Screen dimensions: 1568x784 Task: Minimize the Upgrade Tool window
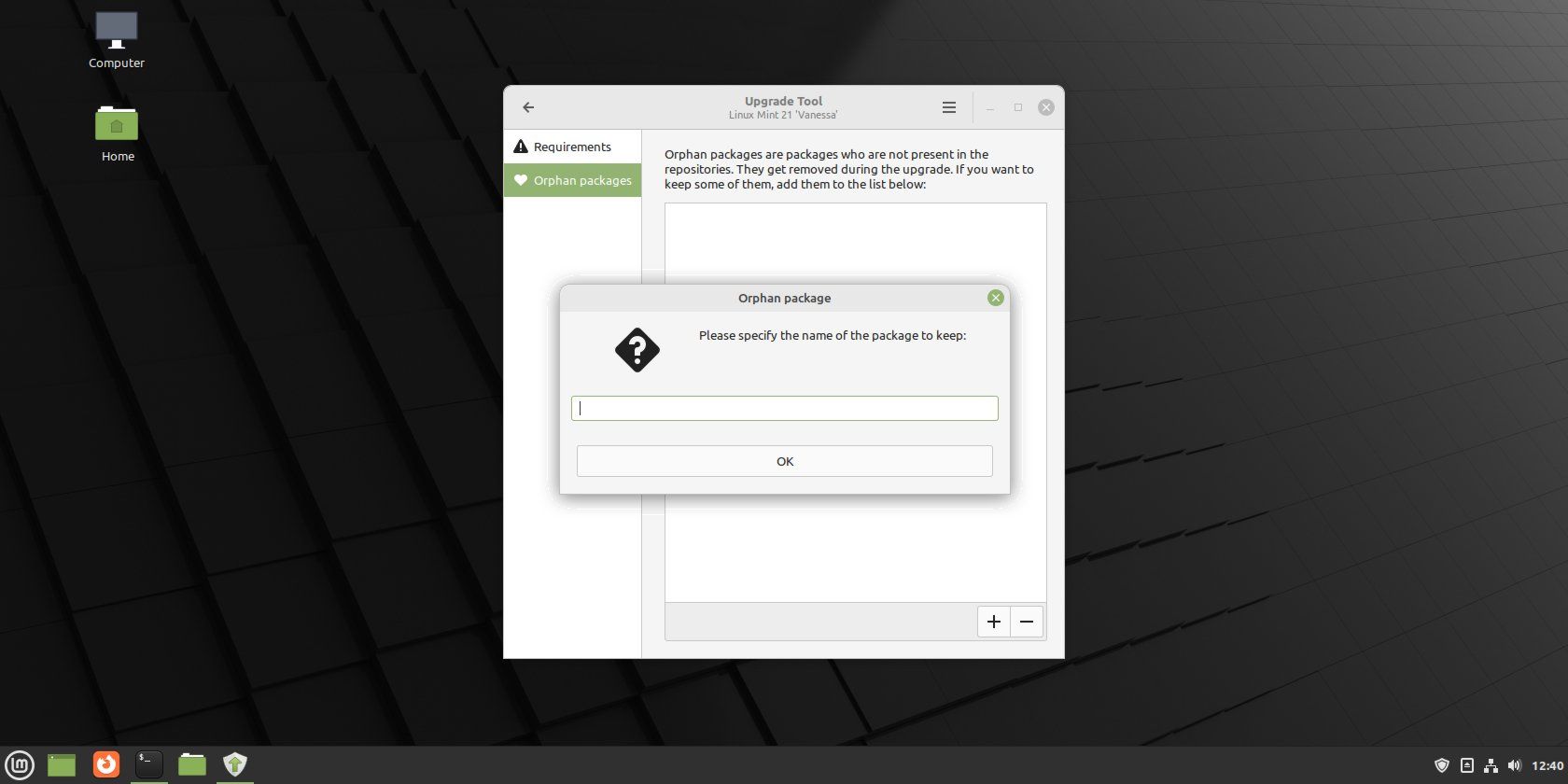(x=990, y=107)
